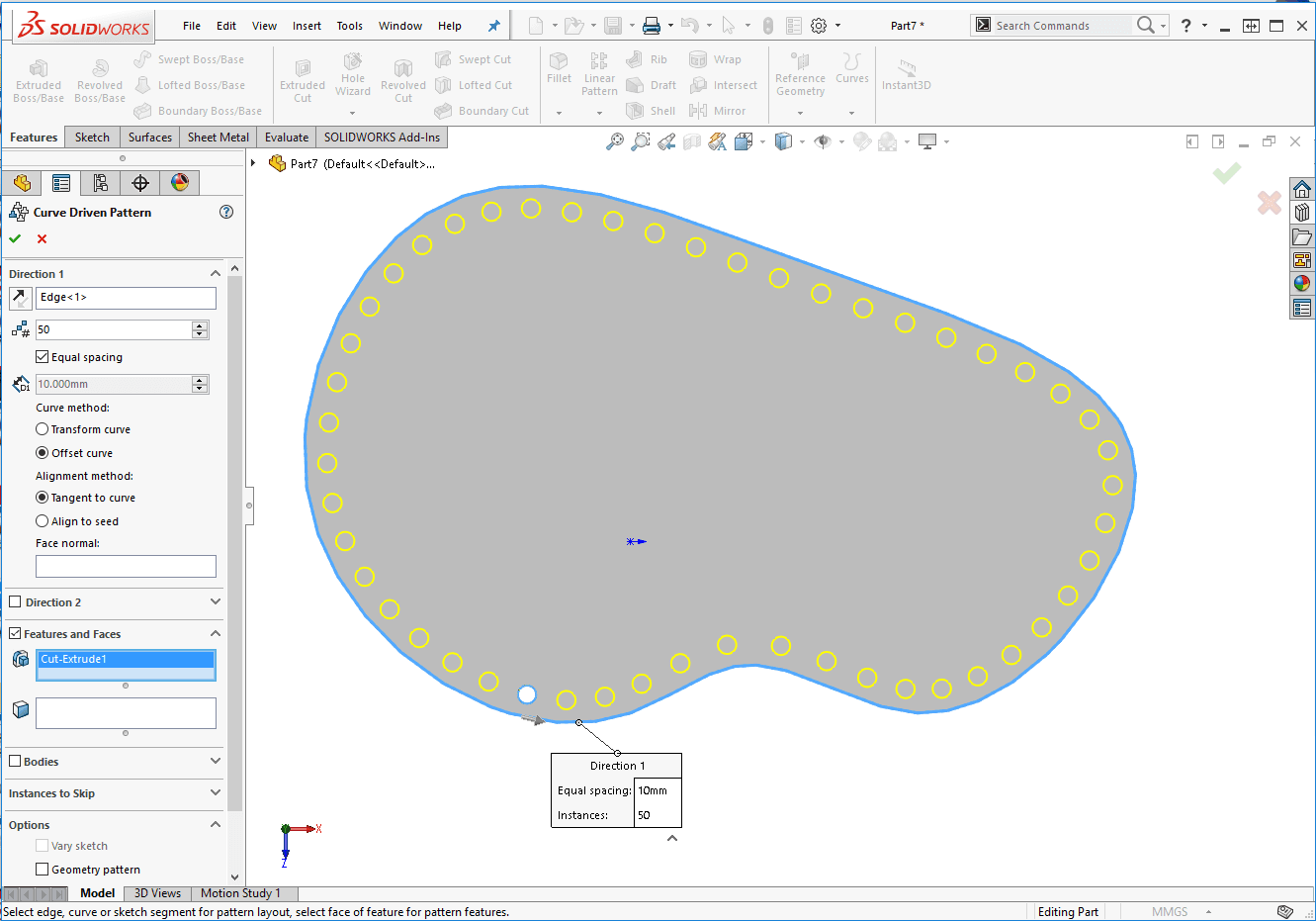Screen dimensions: 1316x921
Task: Collapse the Options section
Action: click(216, 825)
